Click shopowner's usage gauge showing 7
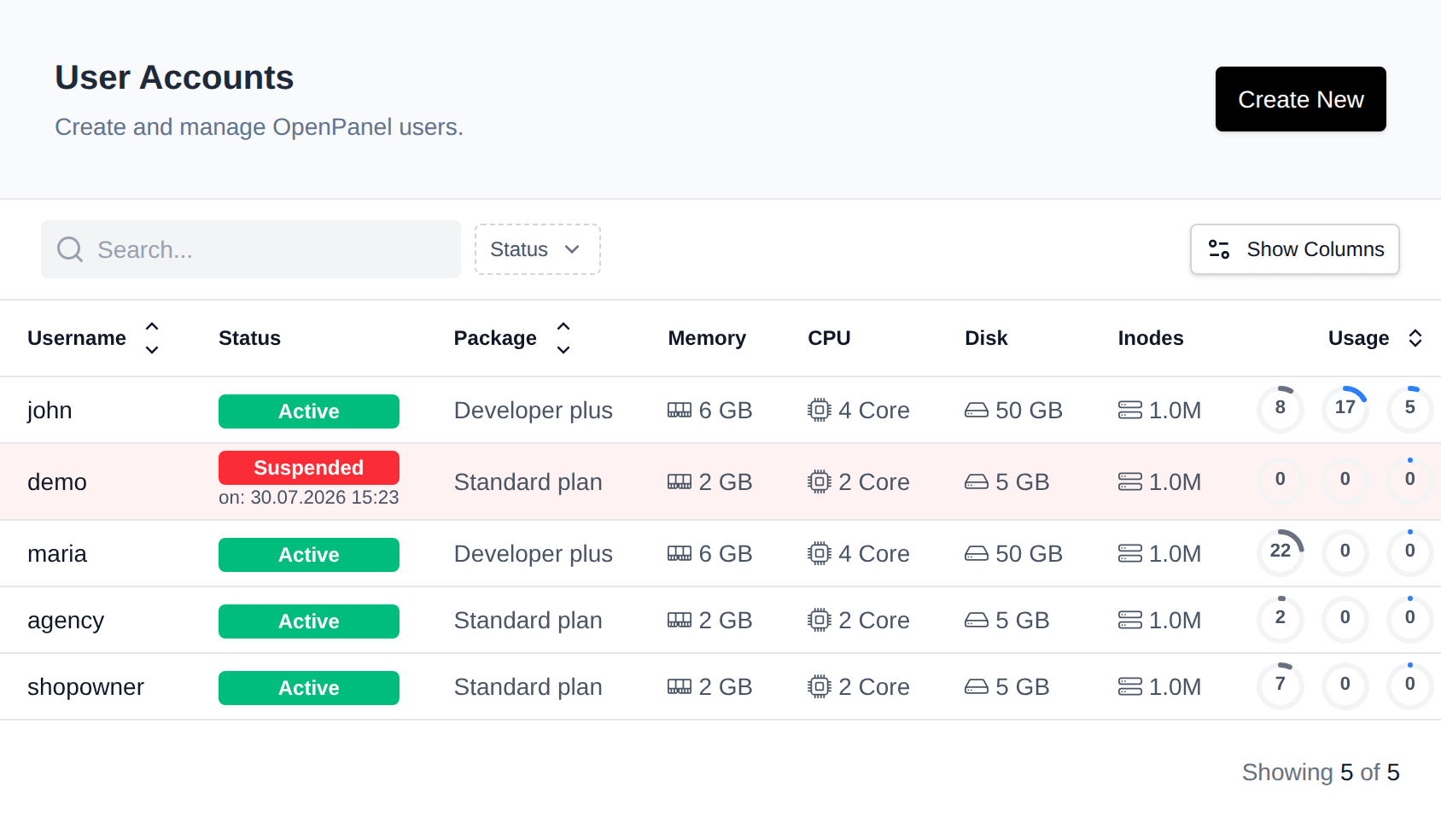 point(1281,685)
